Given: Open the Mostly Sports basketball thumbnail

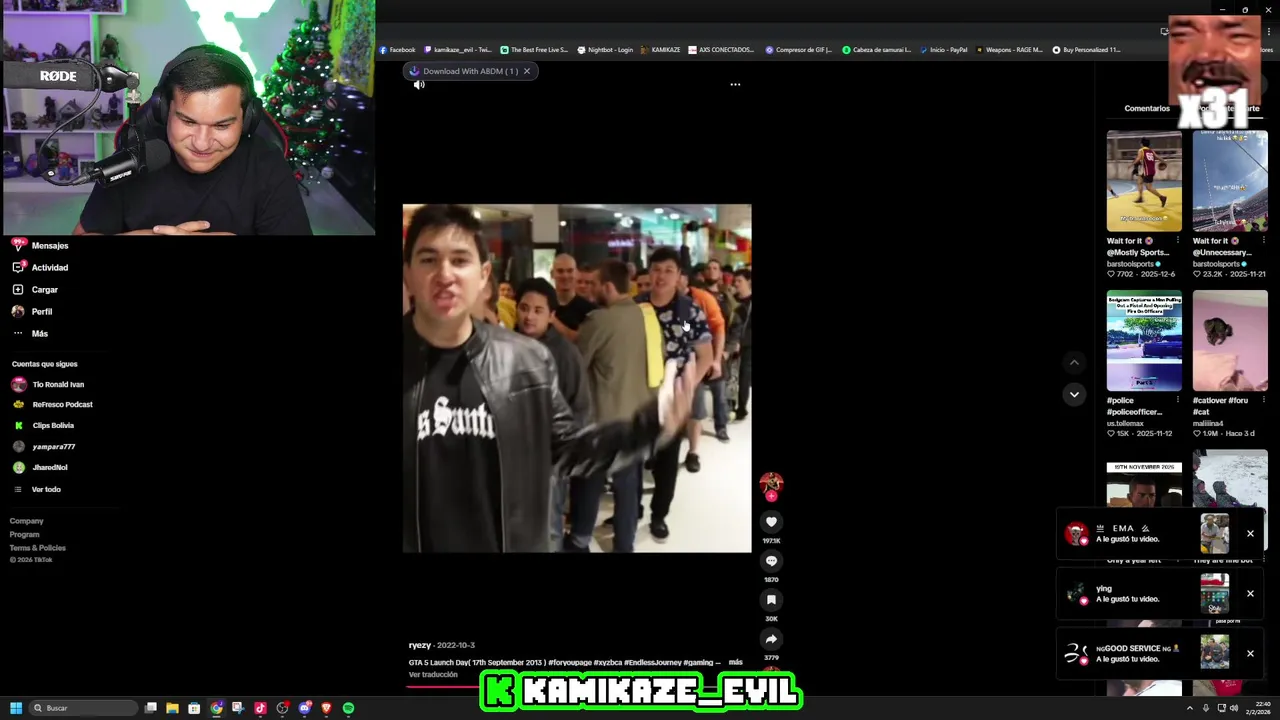Looking at the screenshot, I should [x=1144, y=181].
